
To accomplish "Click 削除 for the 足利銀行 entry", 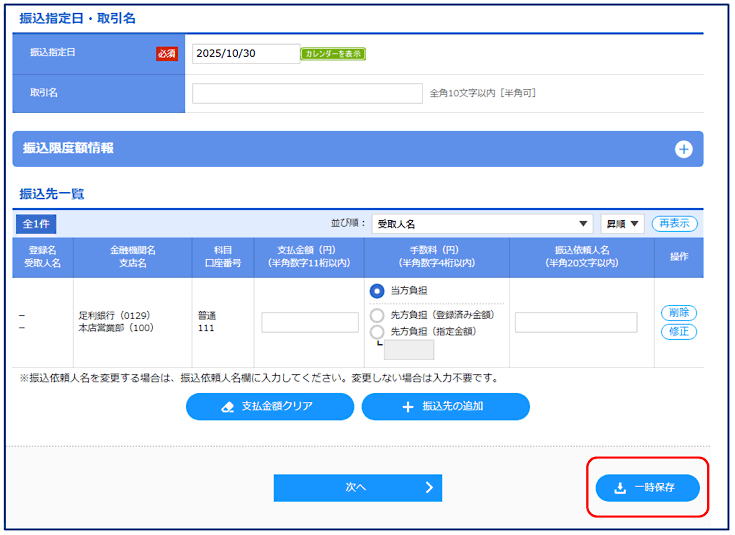I will tap(679, 313).
